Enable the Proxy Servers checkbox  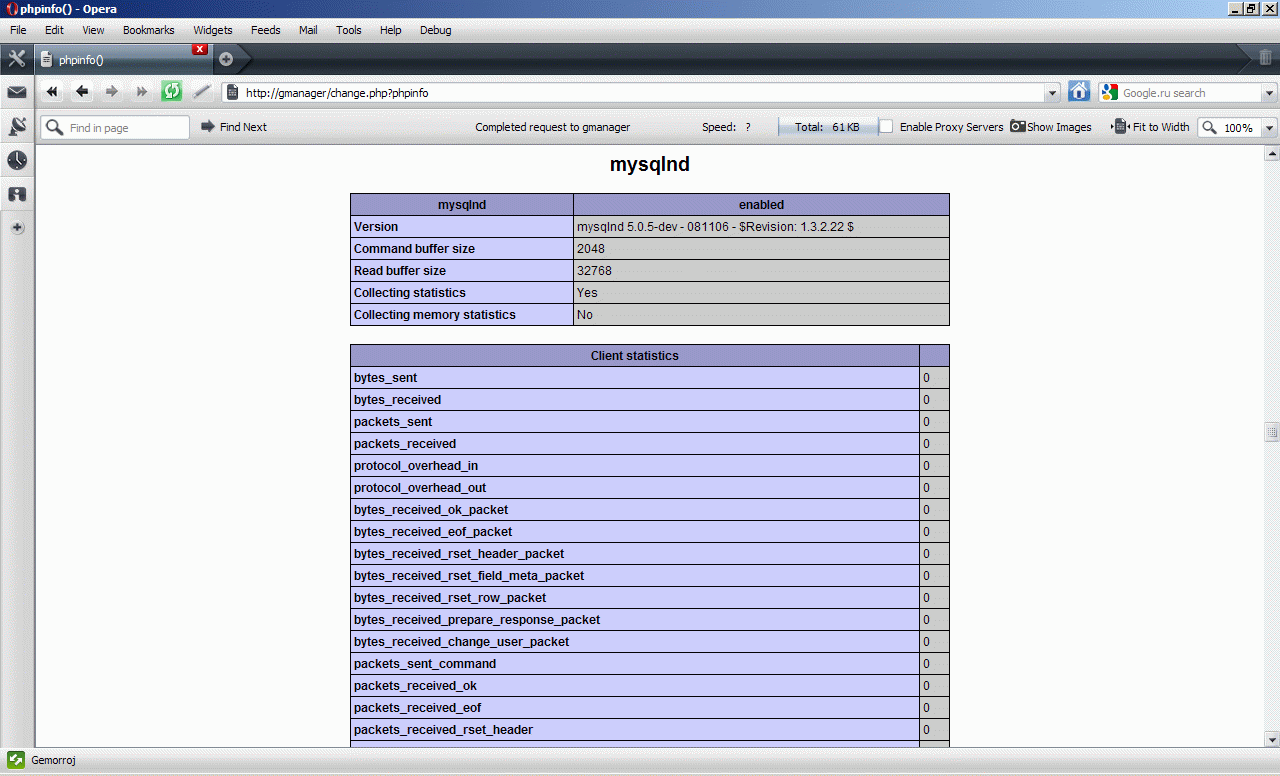click(x=886, y=127)
